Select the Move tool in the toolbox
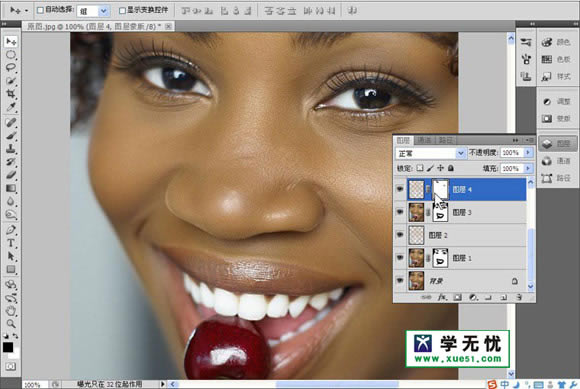Viewport: 580px width, 389px height. tap(11, 41)
